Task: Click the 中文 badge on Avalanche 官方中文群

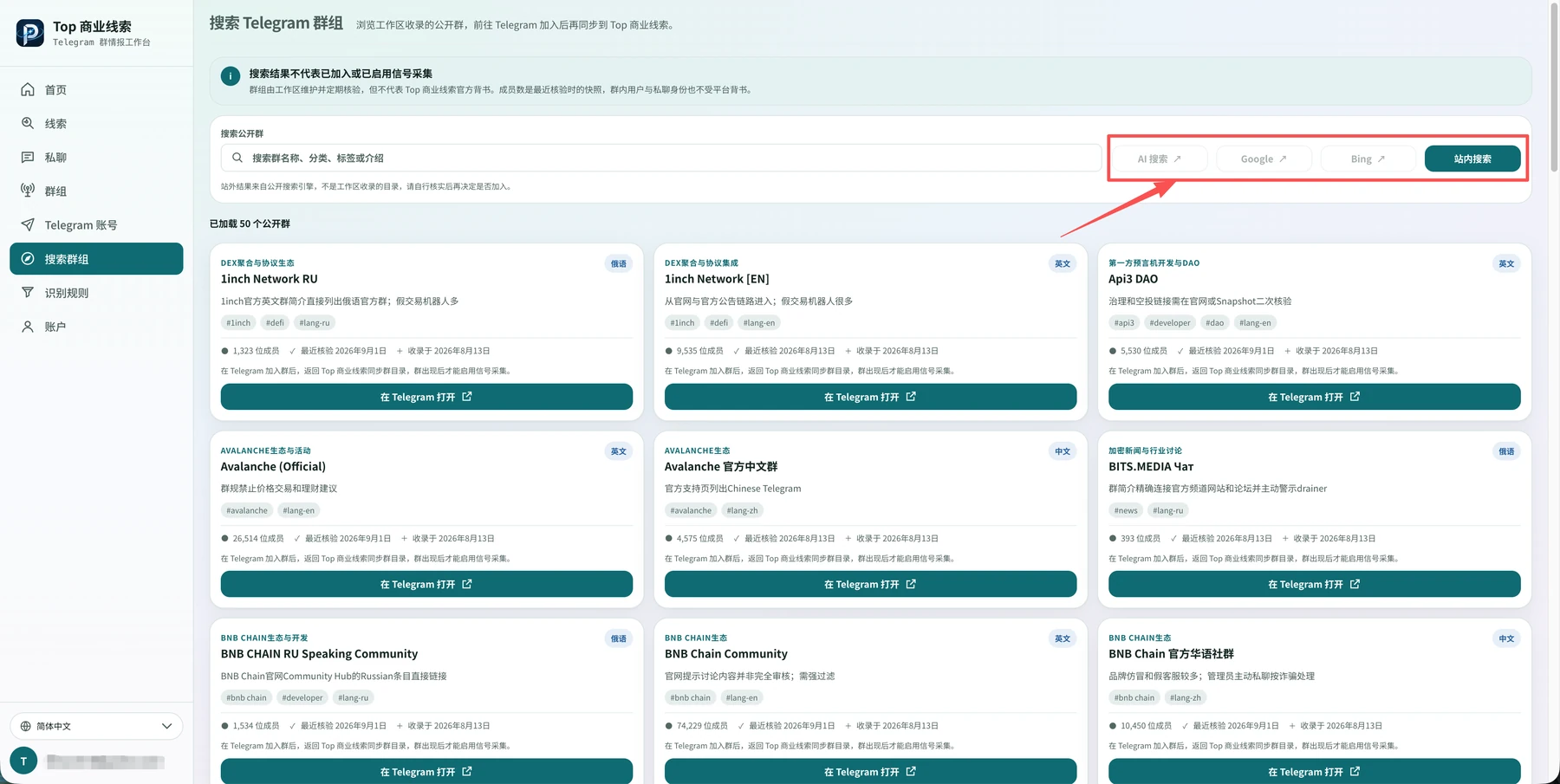Action: [x=1063, y=451]
